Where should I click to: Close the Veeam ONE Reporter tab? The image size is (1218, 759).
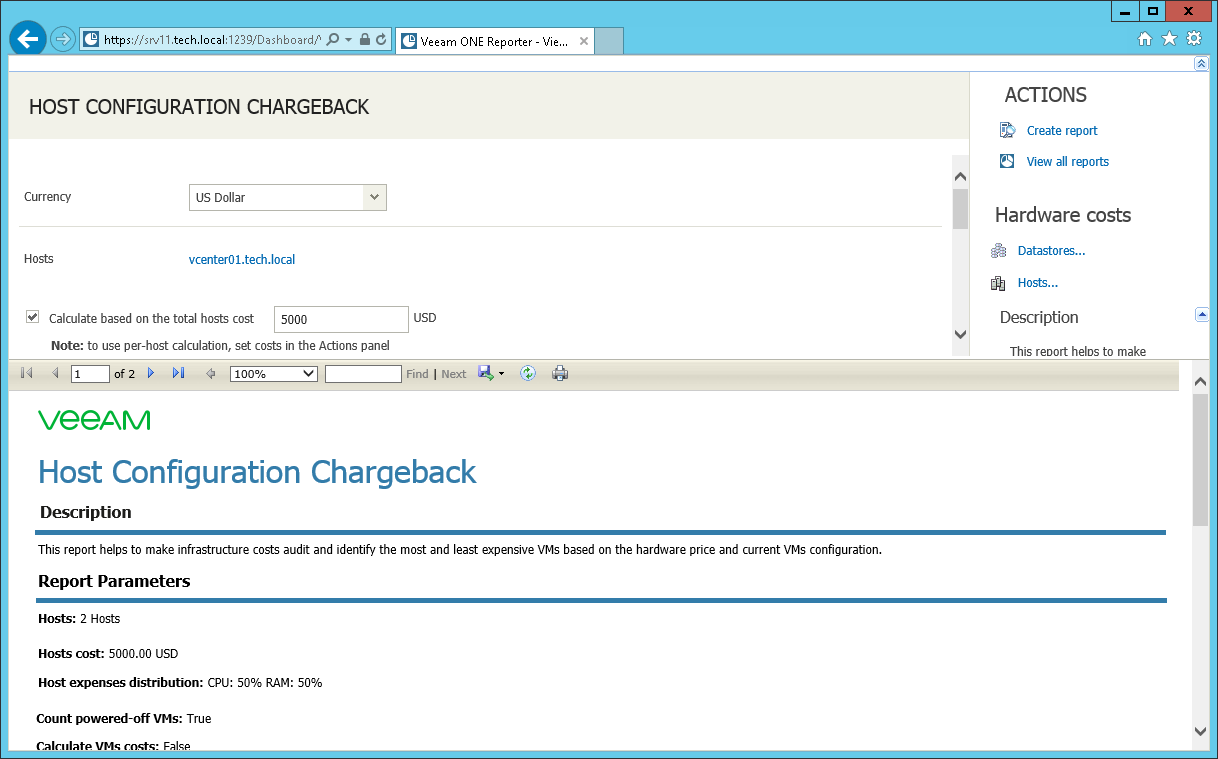click(x=582, y=41)
